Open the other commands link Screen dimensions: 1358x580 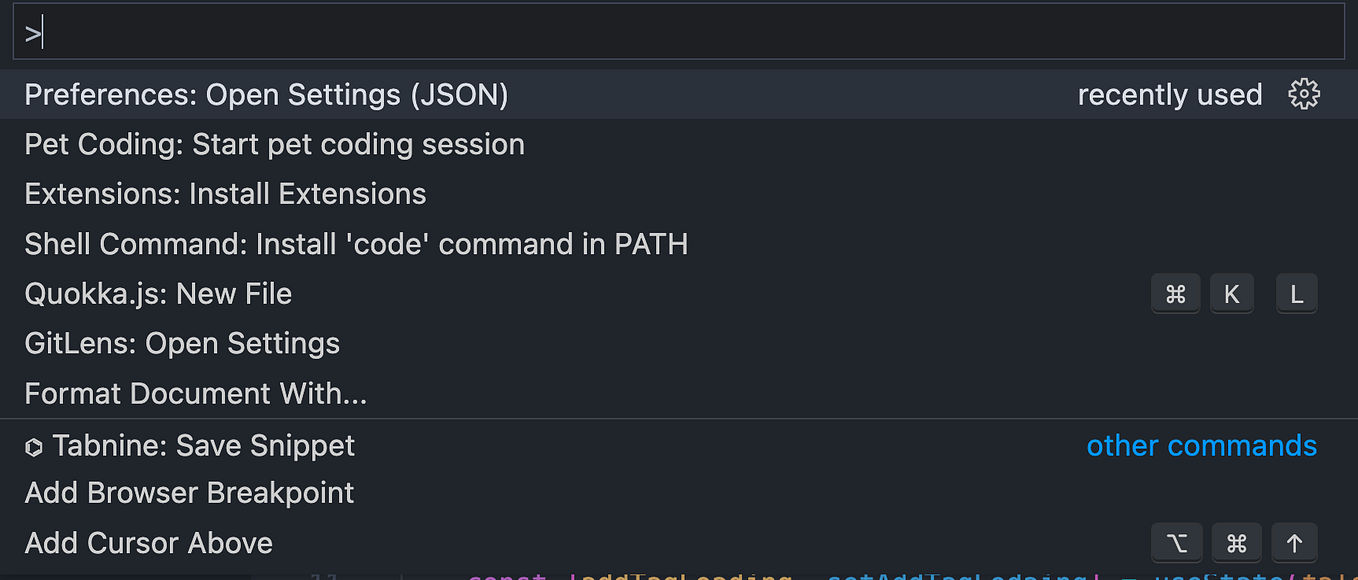1202,446
